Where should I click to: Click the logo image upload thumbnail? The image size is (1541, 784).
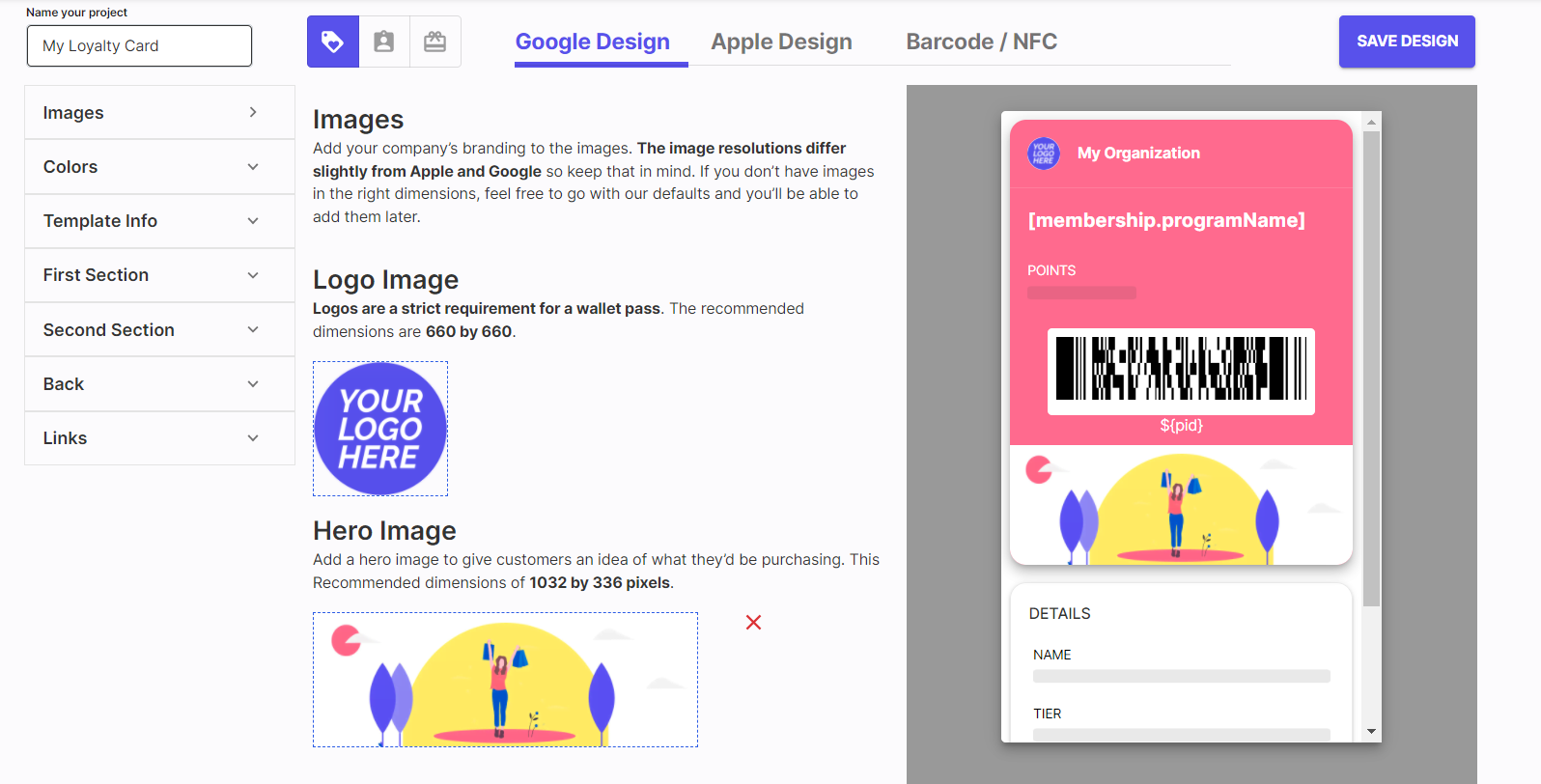point(380,429)
